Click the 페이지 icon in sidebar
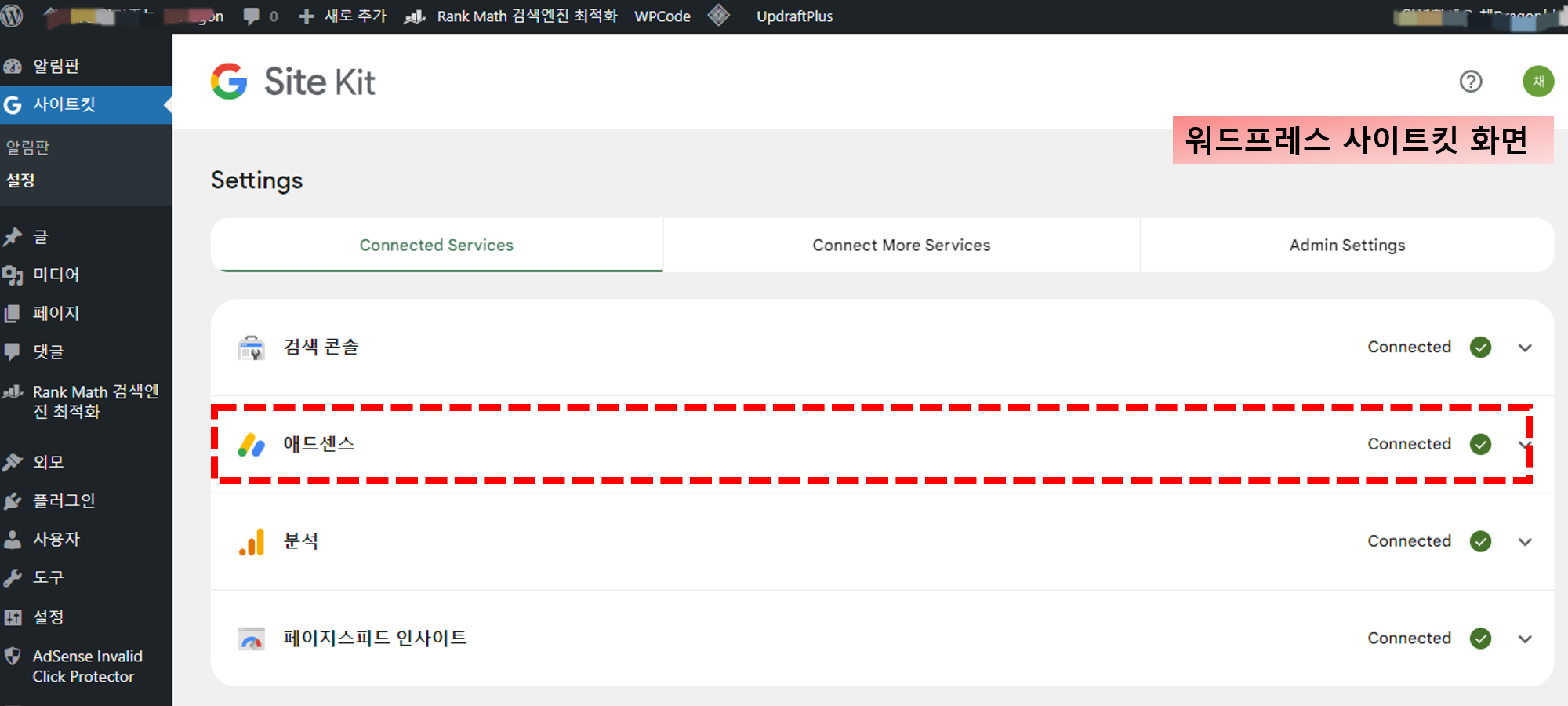The image size is (1568, 706). (13, 314)
